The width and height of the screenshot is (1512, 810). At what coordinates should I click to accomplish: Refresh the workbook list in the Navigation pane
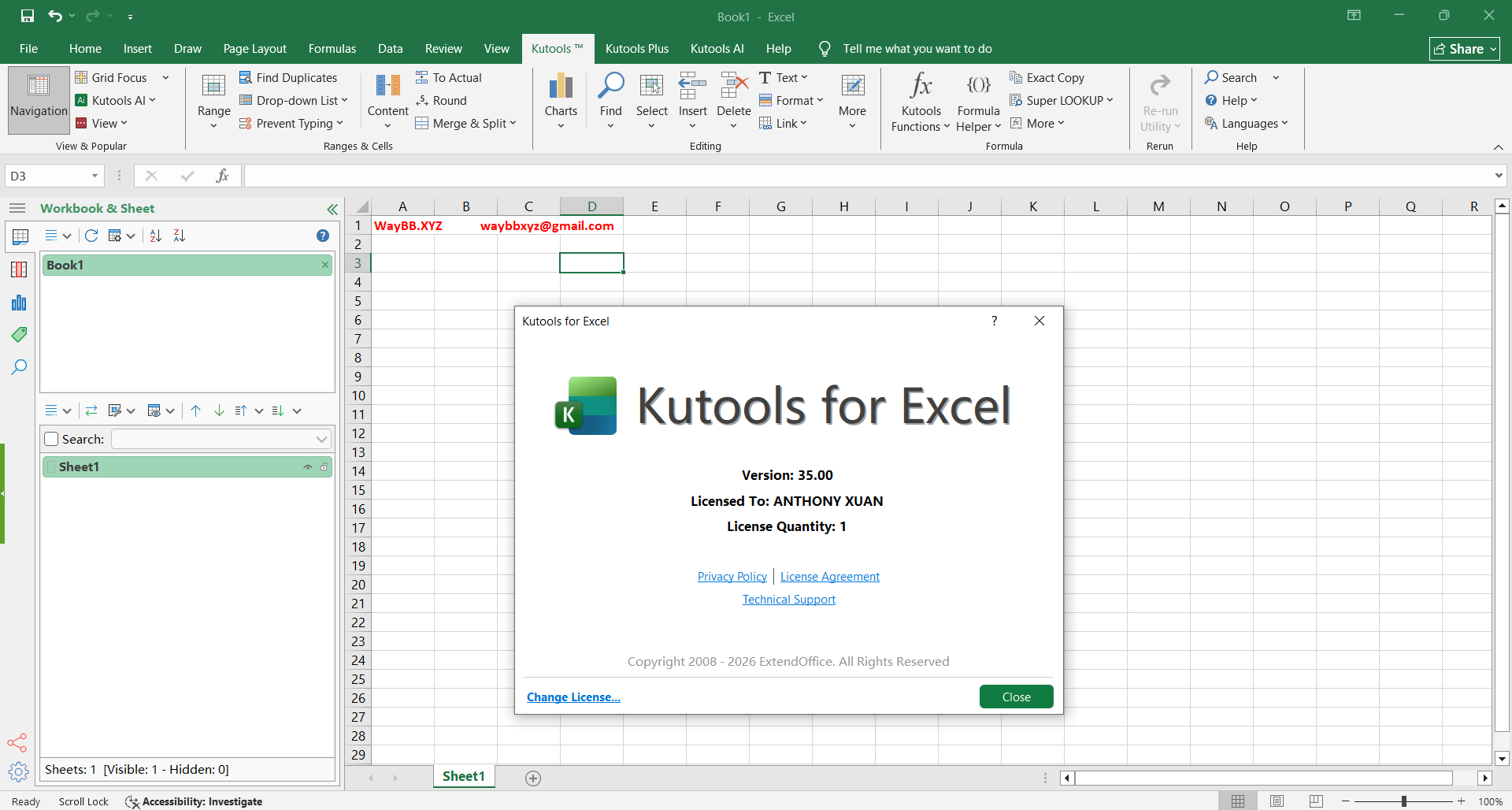click(x=91, y=236)
